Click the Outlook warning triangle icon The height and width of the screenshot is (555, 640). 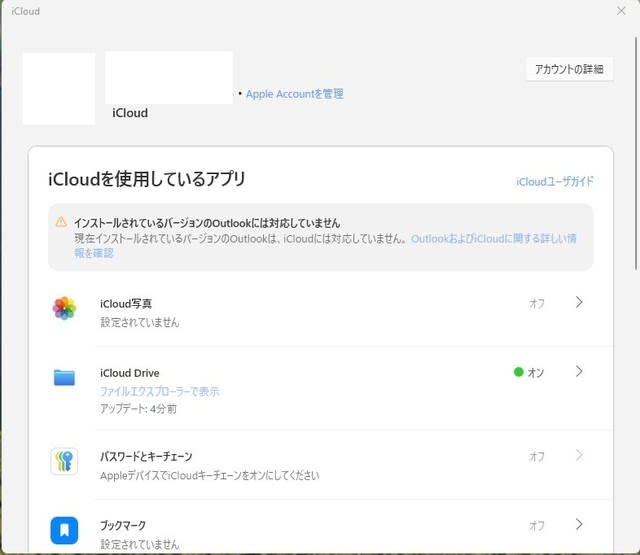point(61,222)
